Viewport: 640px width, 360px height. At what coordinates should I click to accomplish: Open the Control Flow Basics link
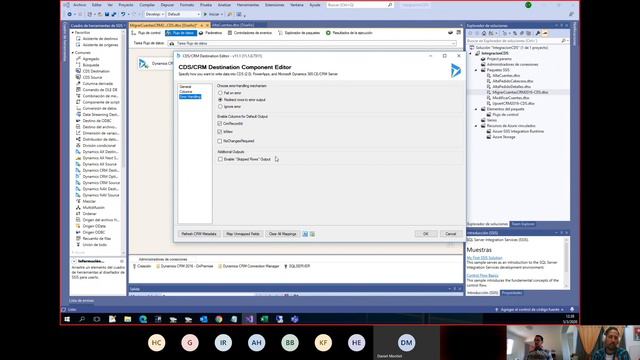pyautogui.click(x=482, y=276)
